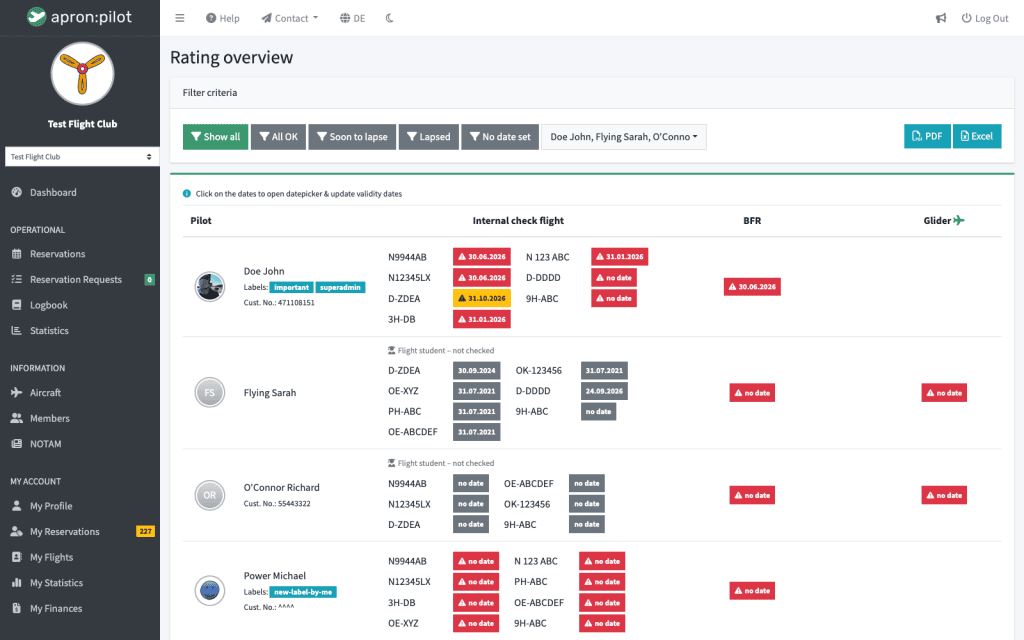Export list as PDF
The height and width of the screenshot is (640, 1024).
(927, 136)
